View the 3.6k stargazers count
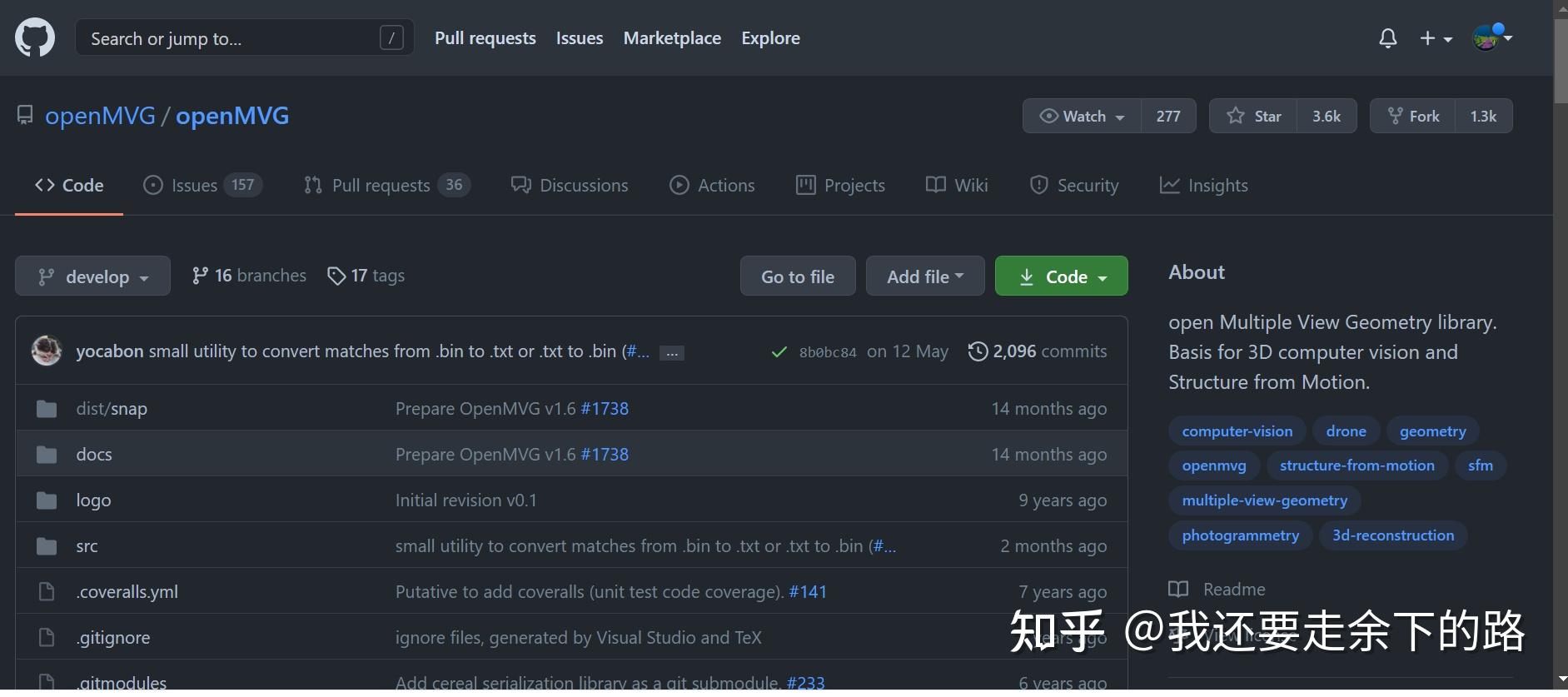 click(1327, 116)
